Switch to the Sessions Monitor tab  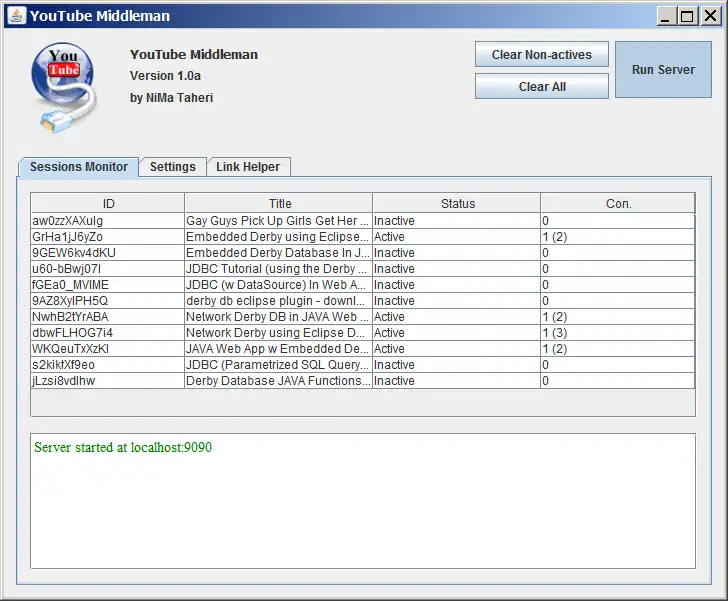click(78, 167)
